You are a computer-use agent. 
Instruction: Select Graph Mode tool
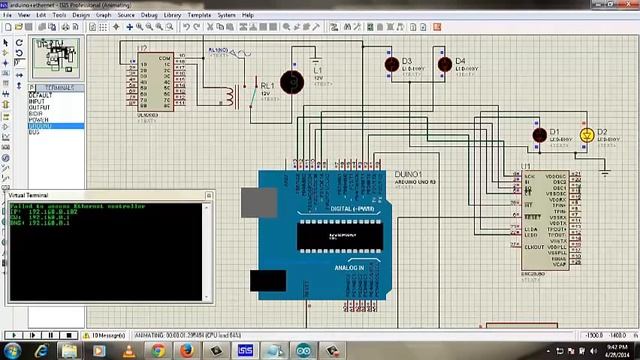(x=6, y=137)
